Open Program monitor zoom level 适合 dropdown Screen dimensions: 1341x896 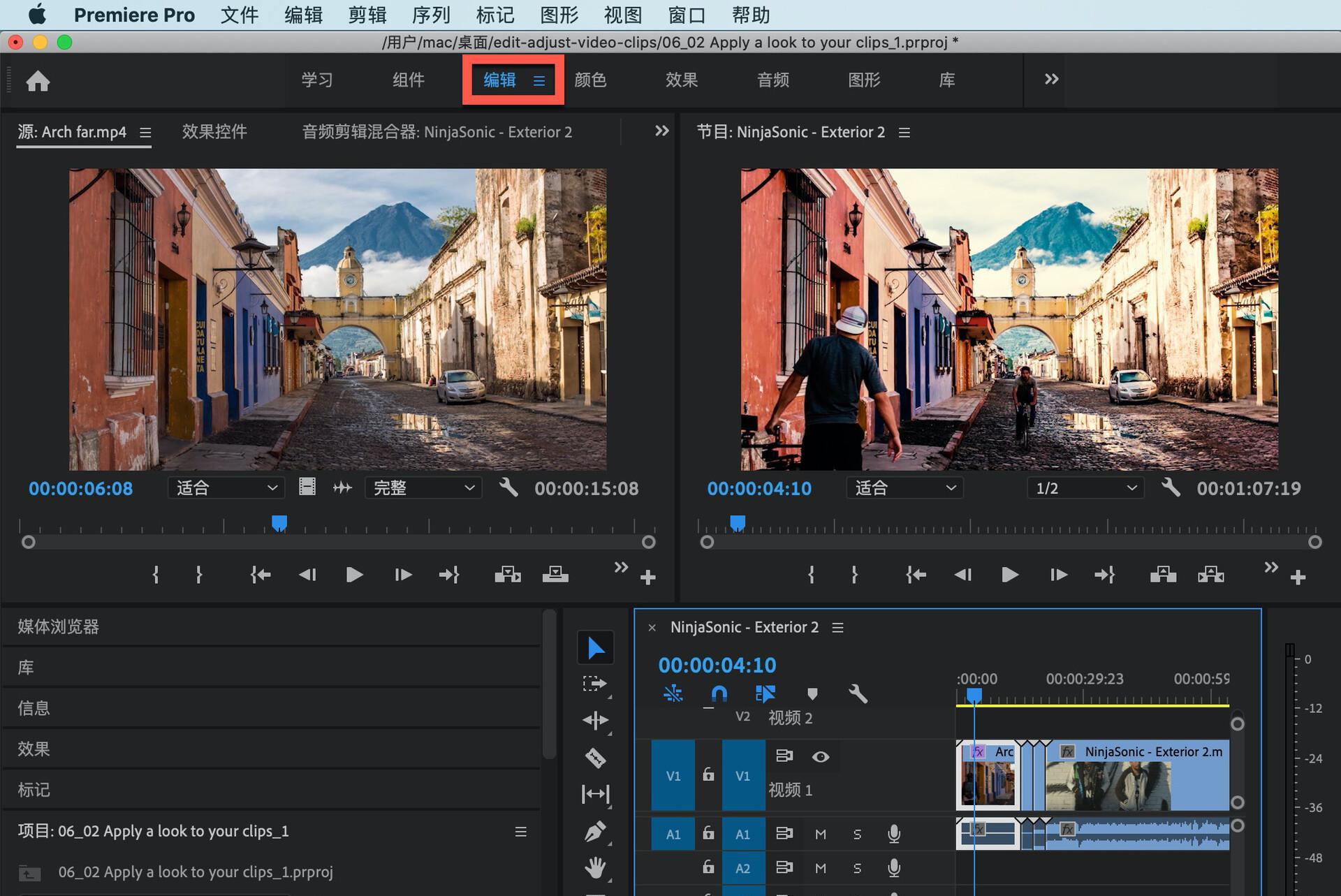click(904, 487)
